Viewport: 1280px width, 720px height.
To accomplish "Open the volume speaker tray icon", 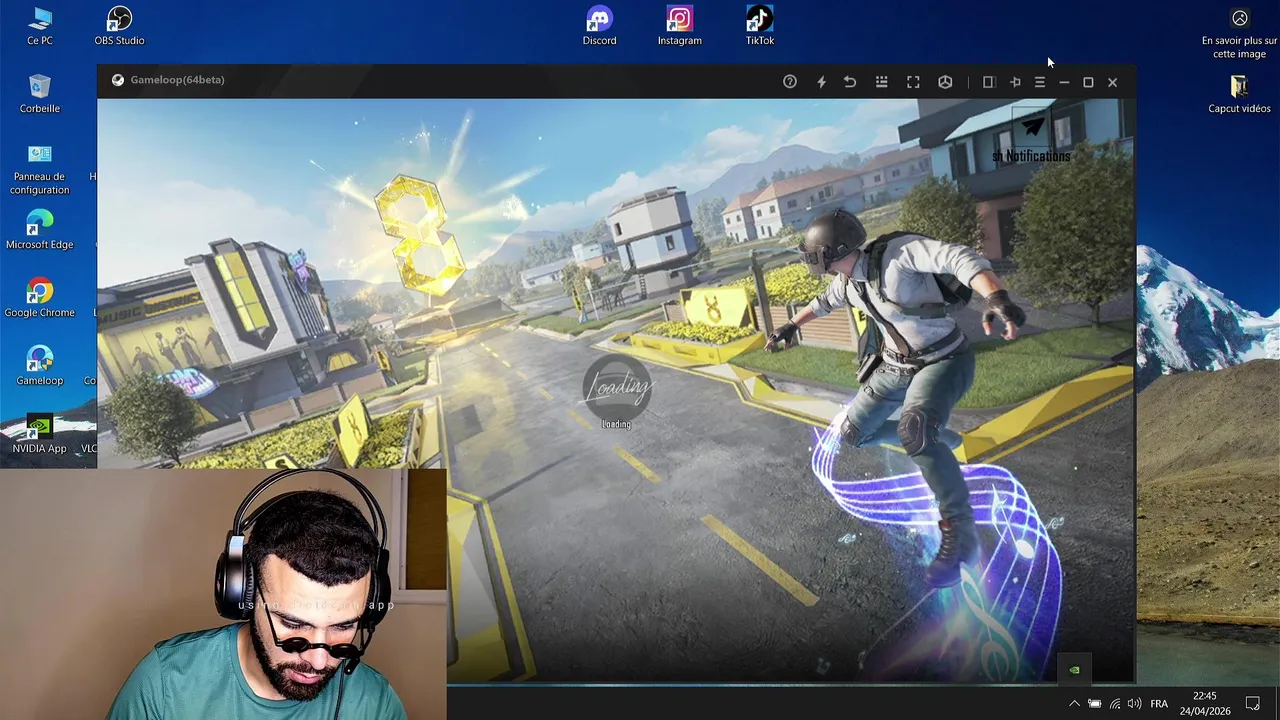I will pyautogui.click(x=1135, y=704).
